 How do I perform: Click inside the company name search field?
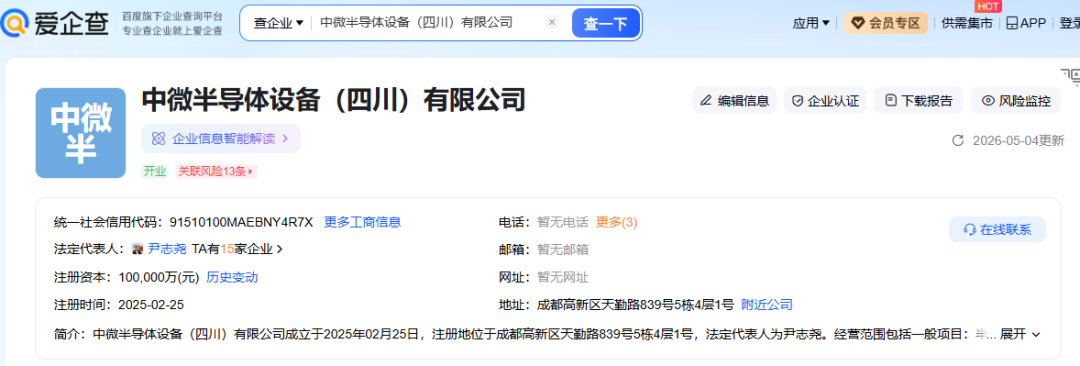click(x=427, y=23)
